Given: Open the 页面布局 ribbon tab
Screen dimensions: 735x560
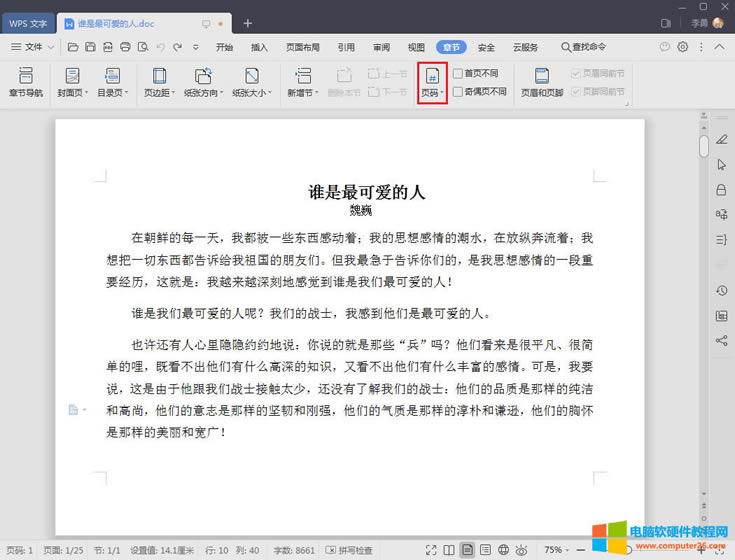Looking at the screenshot, I should coord(303,47).
